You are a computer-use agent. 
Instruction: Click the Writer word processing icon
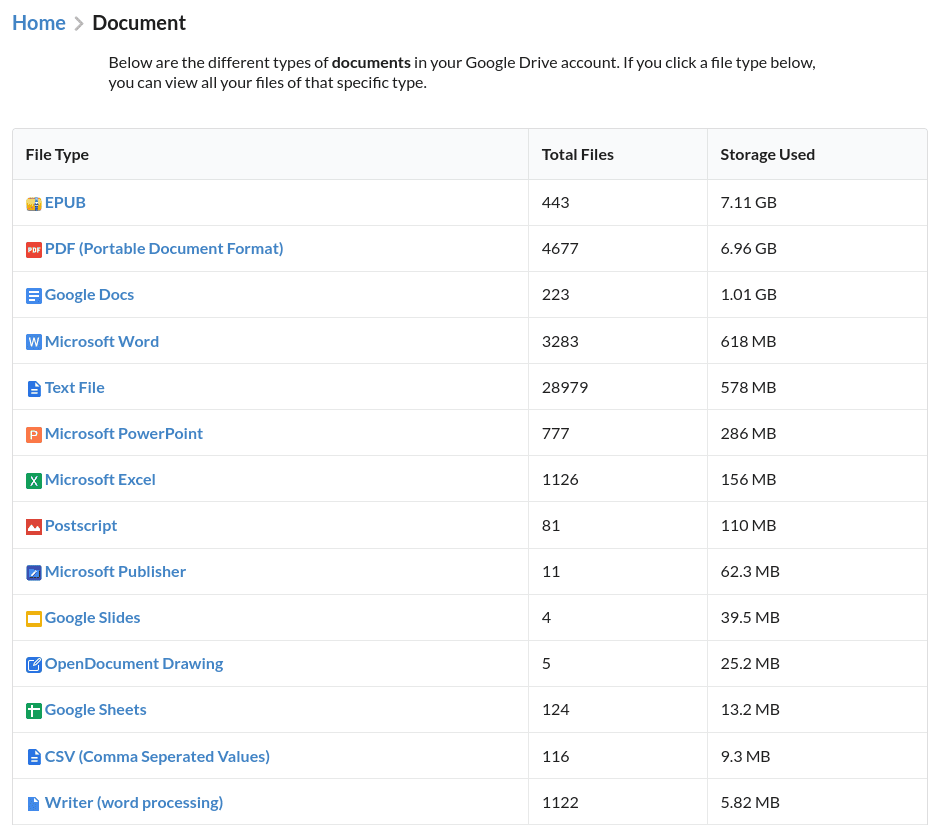(34, 803)
